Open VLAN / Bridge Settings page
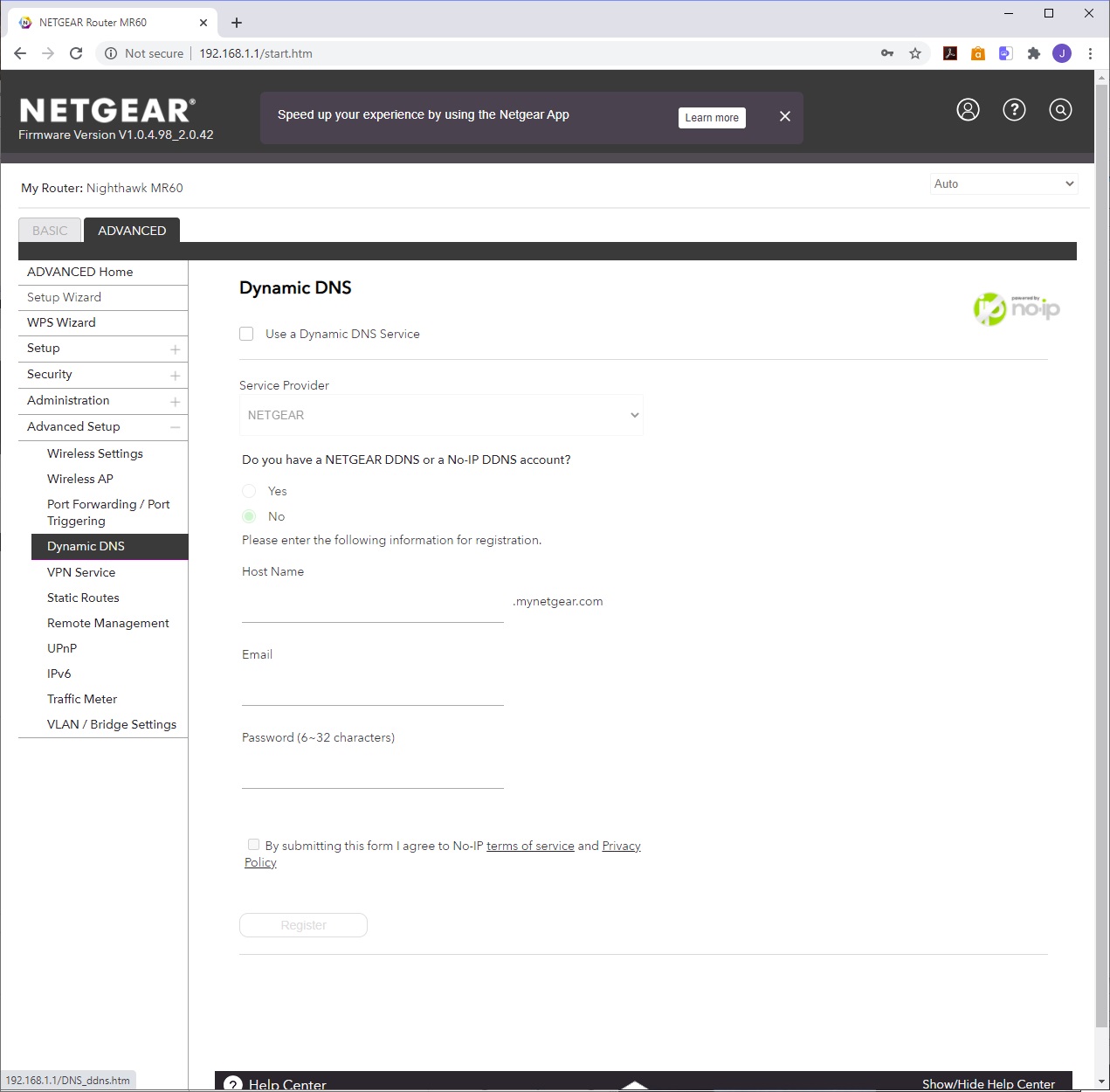Viewport: 1110px width, 1092px height. 112,724
